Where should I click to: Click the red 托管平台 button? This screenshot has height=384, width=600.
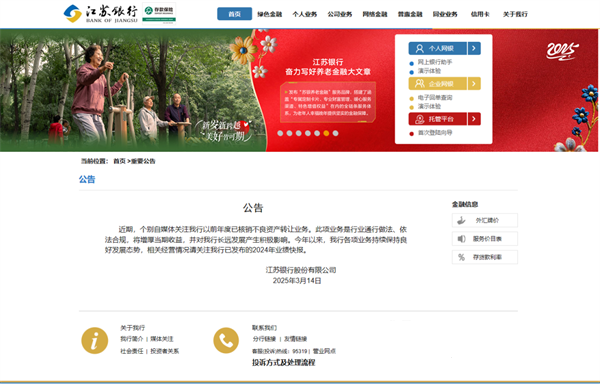click(438, 119)
